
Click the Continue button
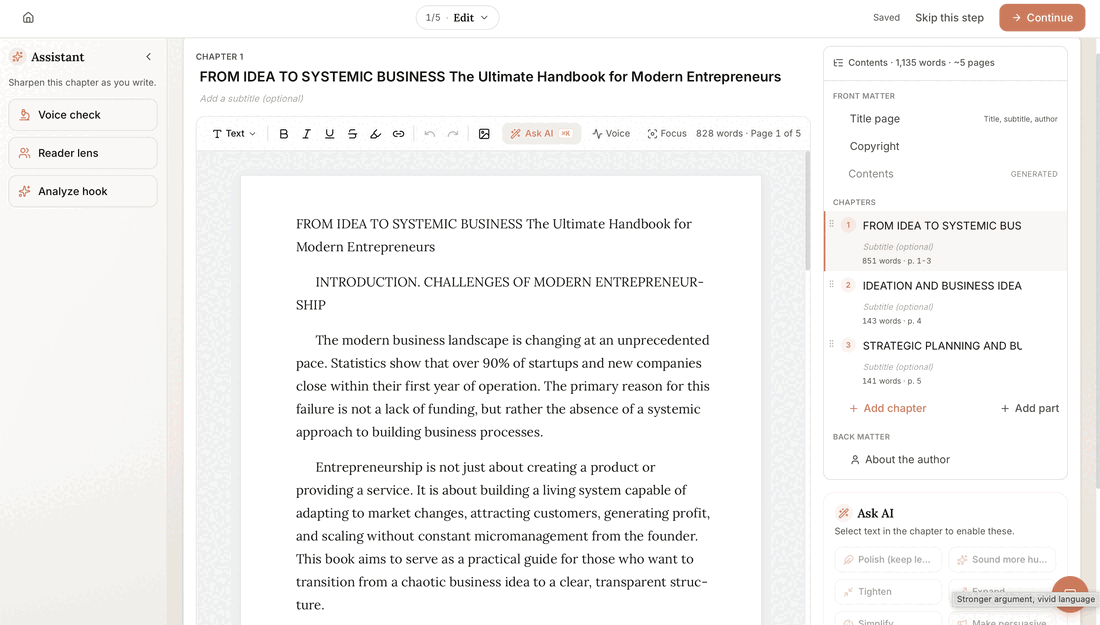(1042, 18)
